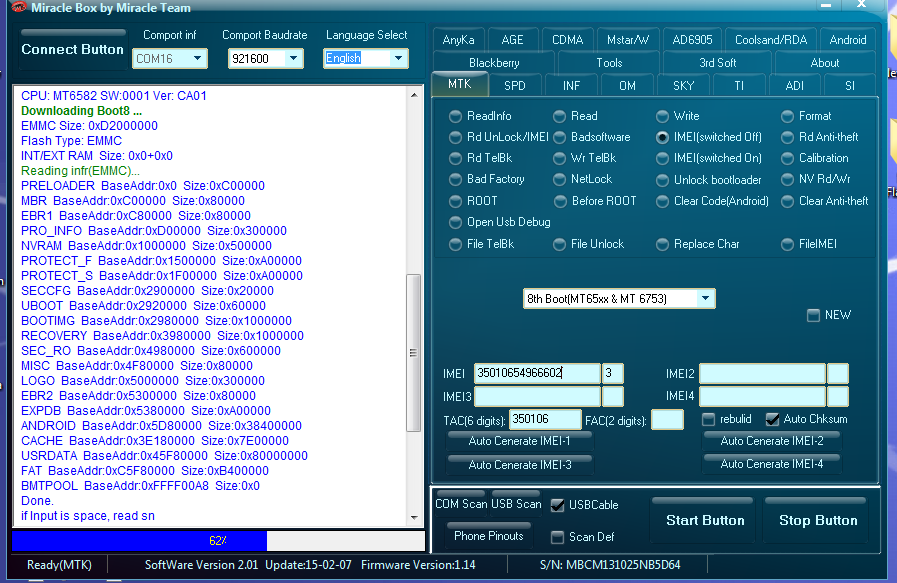Open the Language Select dropdown
The width and height of the screenshot is (897, 583).
coord(399,58)
